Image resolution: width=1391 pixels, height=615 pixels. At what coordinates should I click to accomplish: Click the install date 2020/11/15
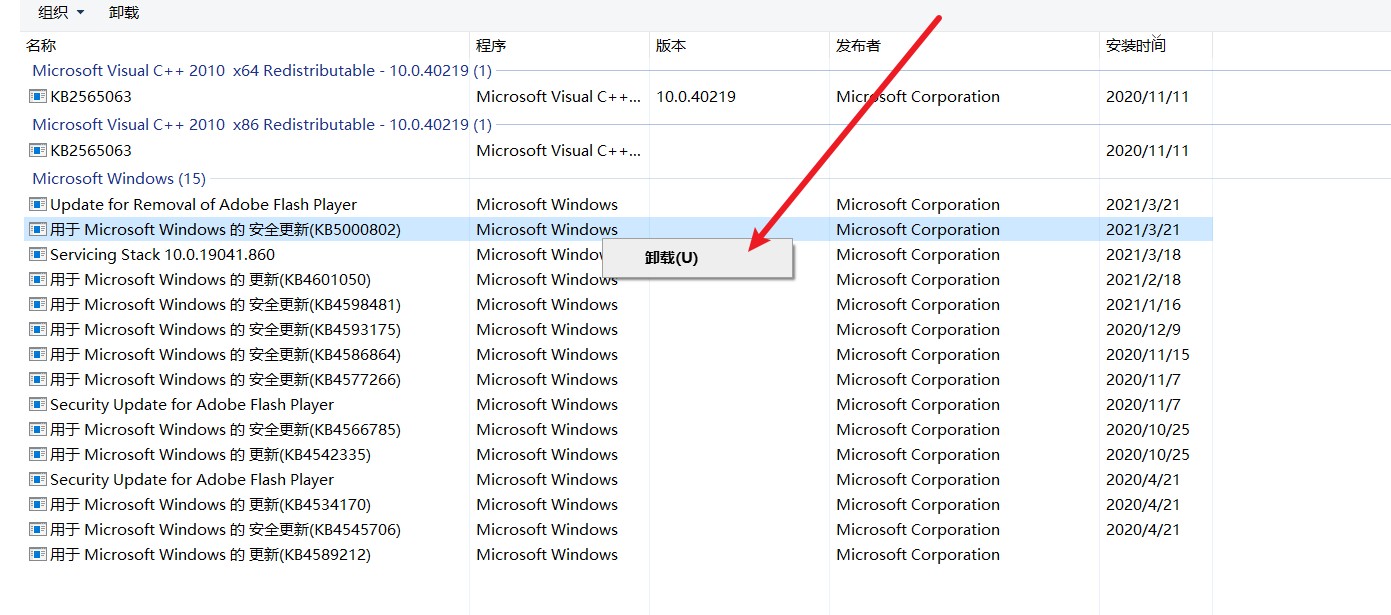pos(1148,355)
